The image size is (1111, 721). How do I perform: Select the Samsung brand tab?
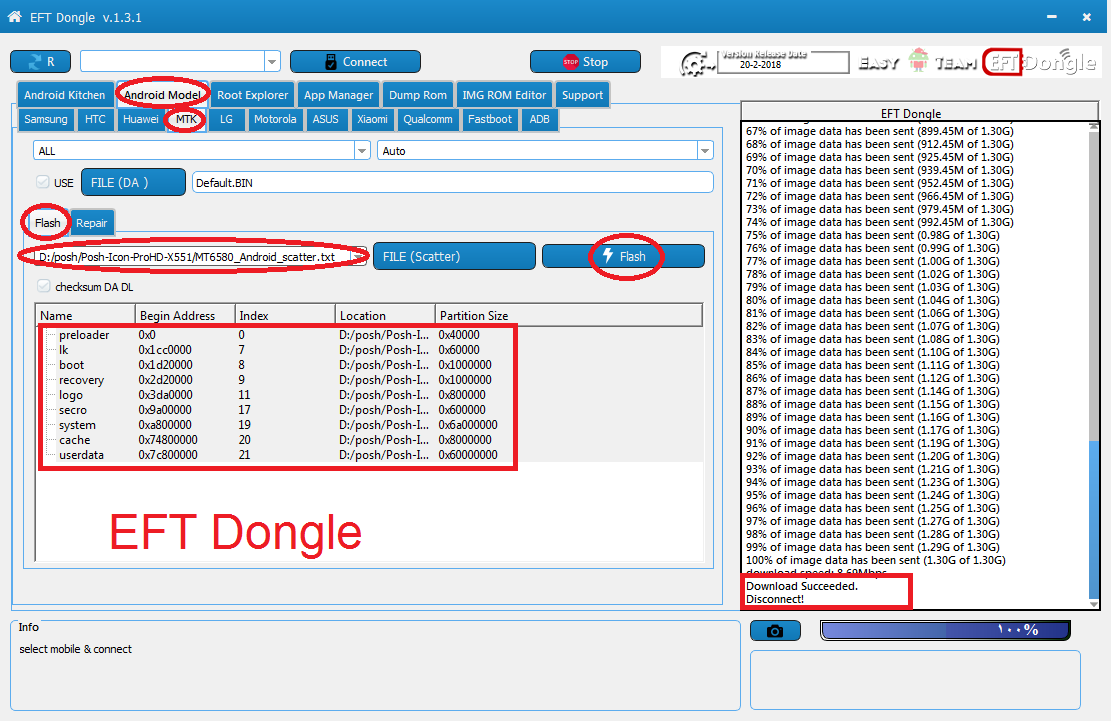(46, 119)
